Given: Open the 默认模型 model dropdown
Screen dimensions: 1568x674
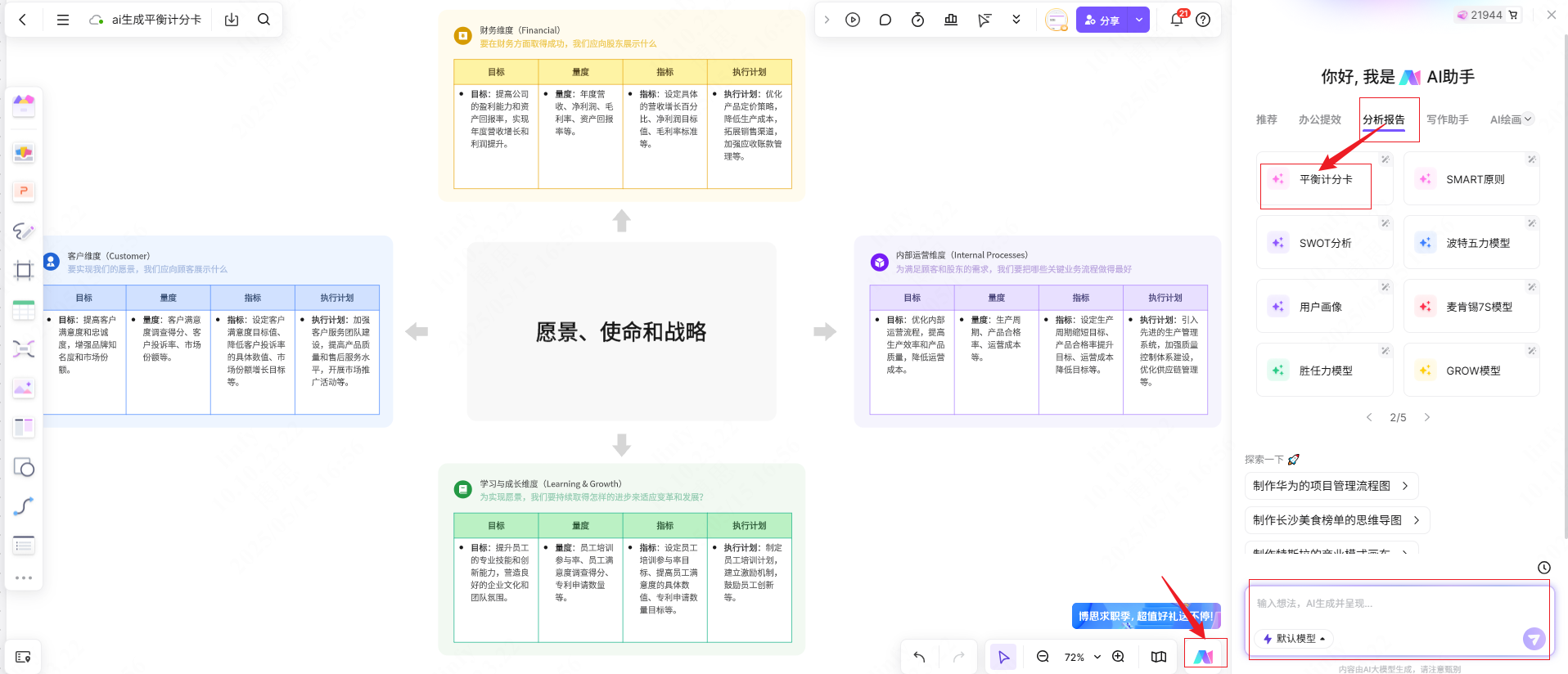Looking at the screenshot, I should [1294, 638].
